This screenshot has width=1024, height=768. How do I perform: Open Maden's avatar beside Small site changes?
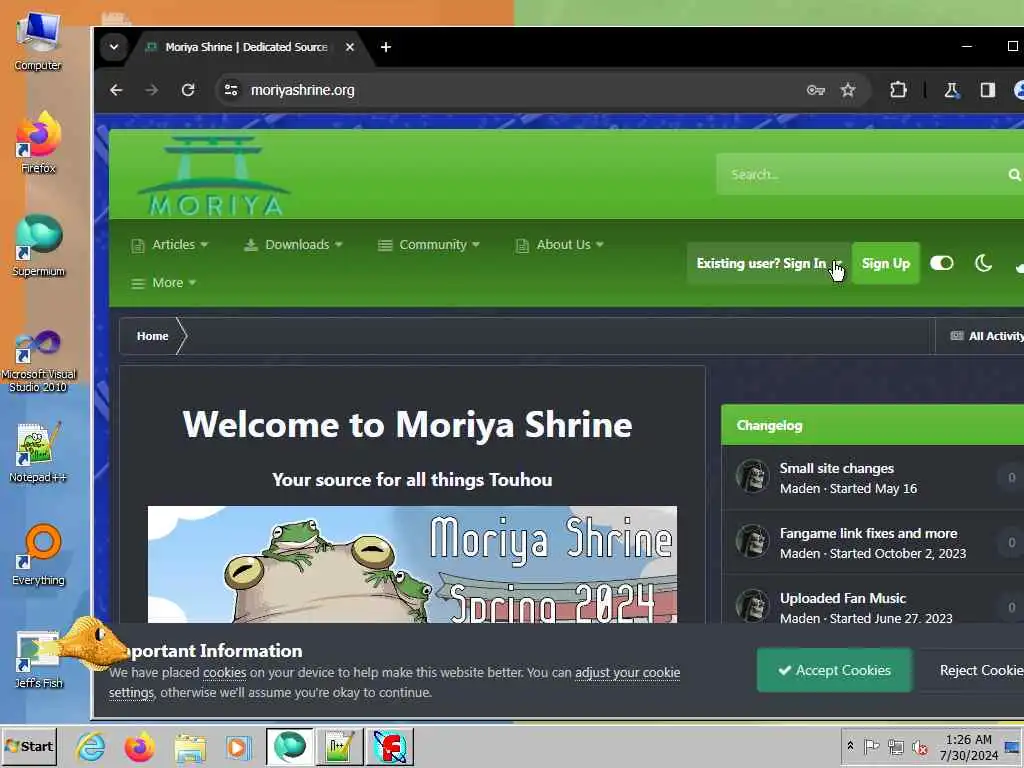[752, 476]
